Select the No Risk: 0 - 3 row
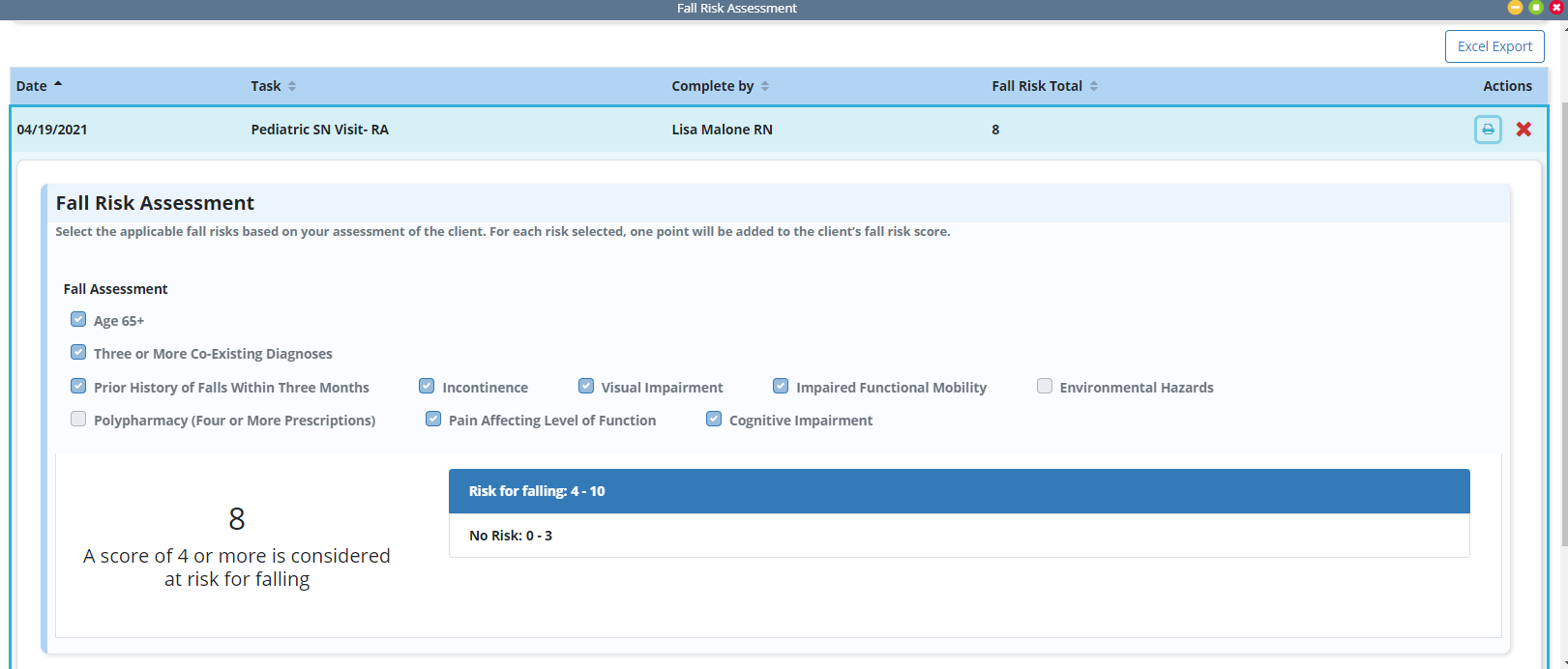This screenshot has height=669, width=1568. point(960,536)
